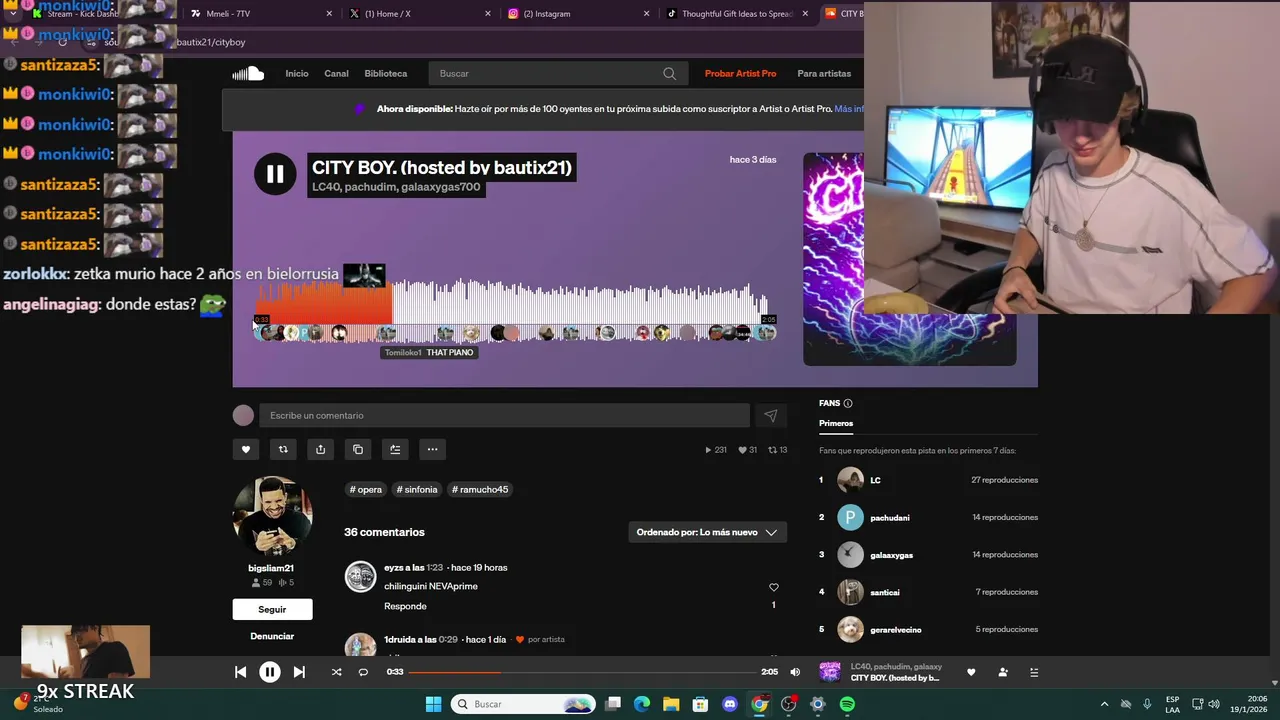Toggle shuffle in the player bar

[x=336, y=672]
